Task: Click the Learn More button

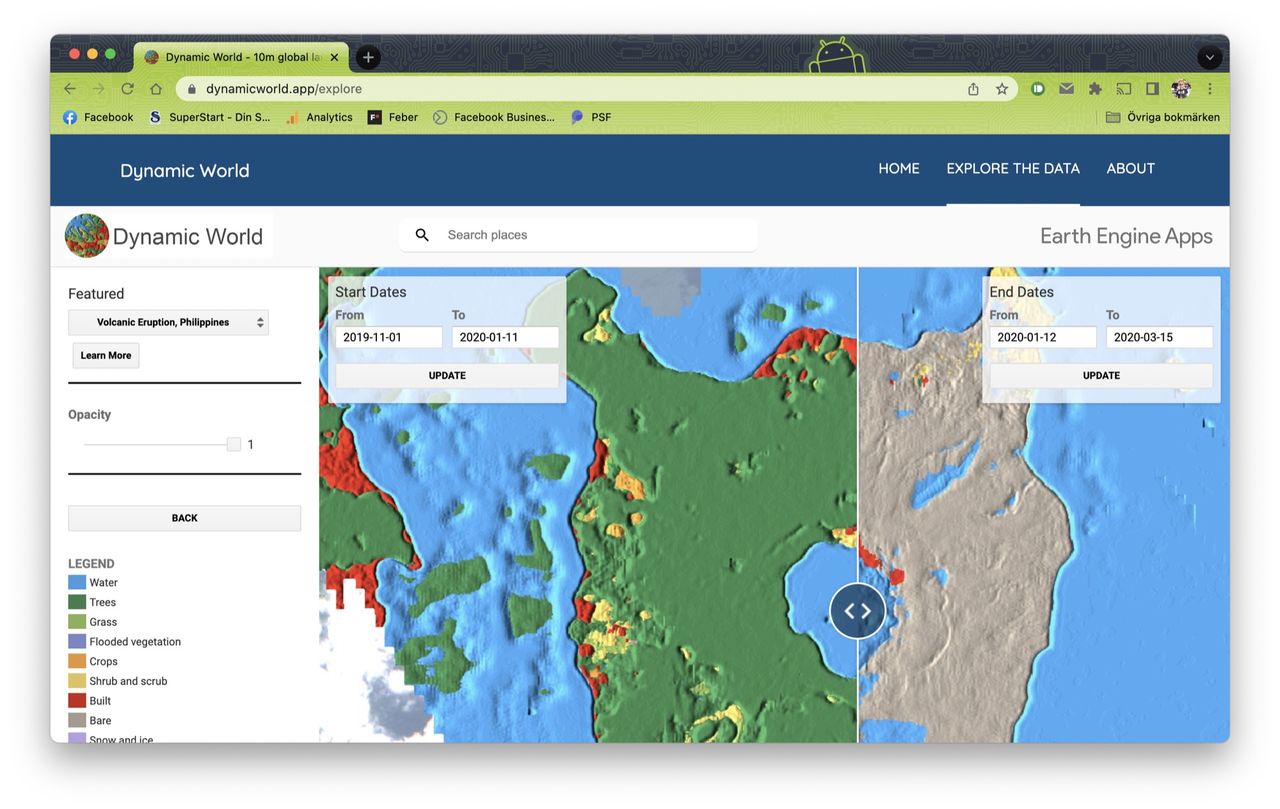Action: pyautogui.click(x=106, y=356)
